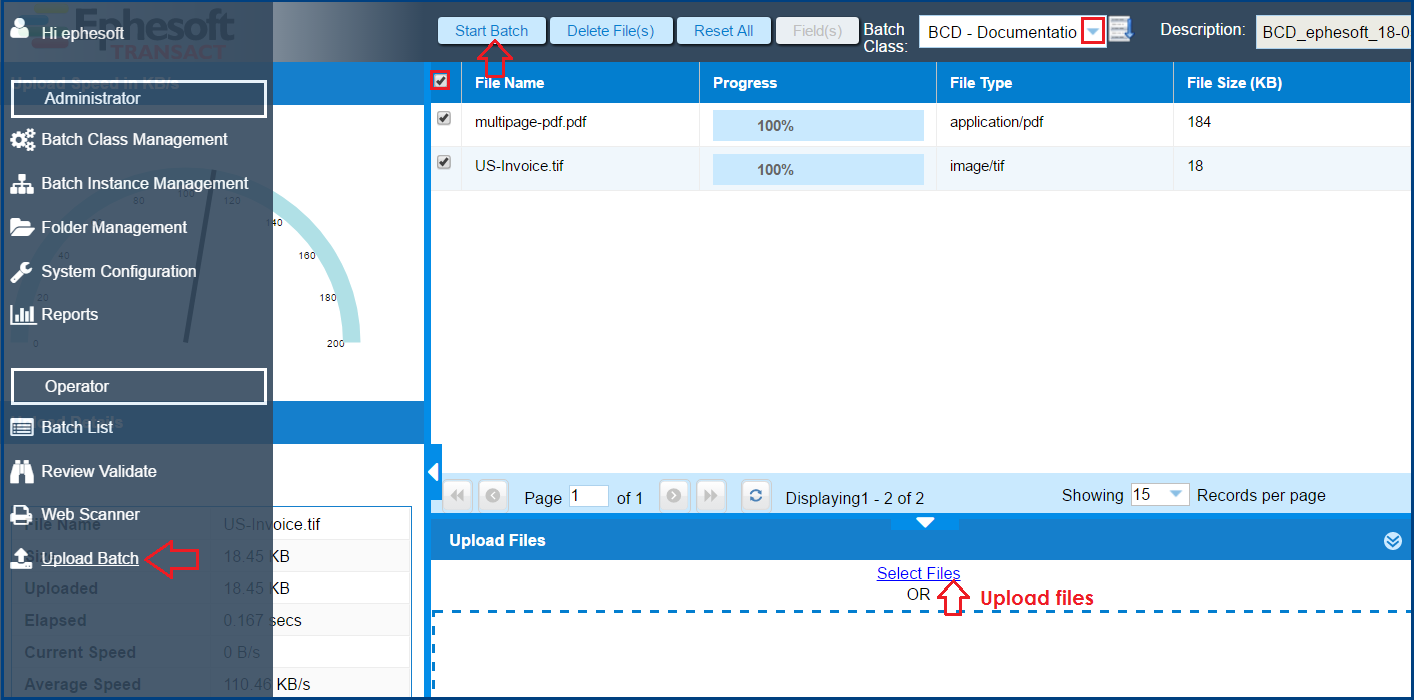
Task: Go to the previous page of results
Action: pos(493,495)
